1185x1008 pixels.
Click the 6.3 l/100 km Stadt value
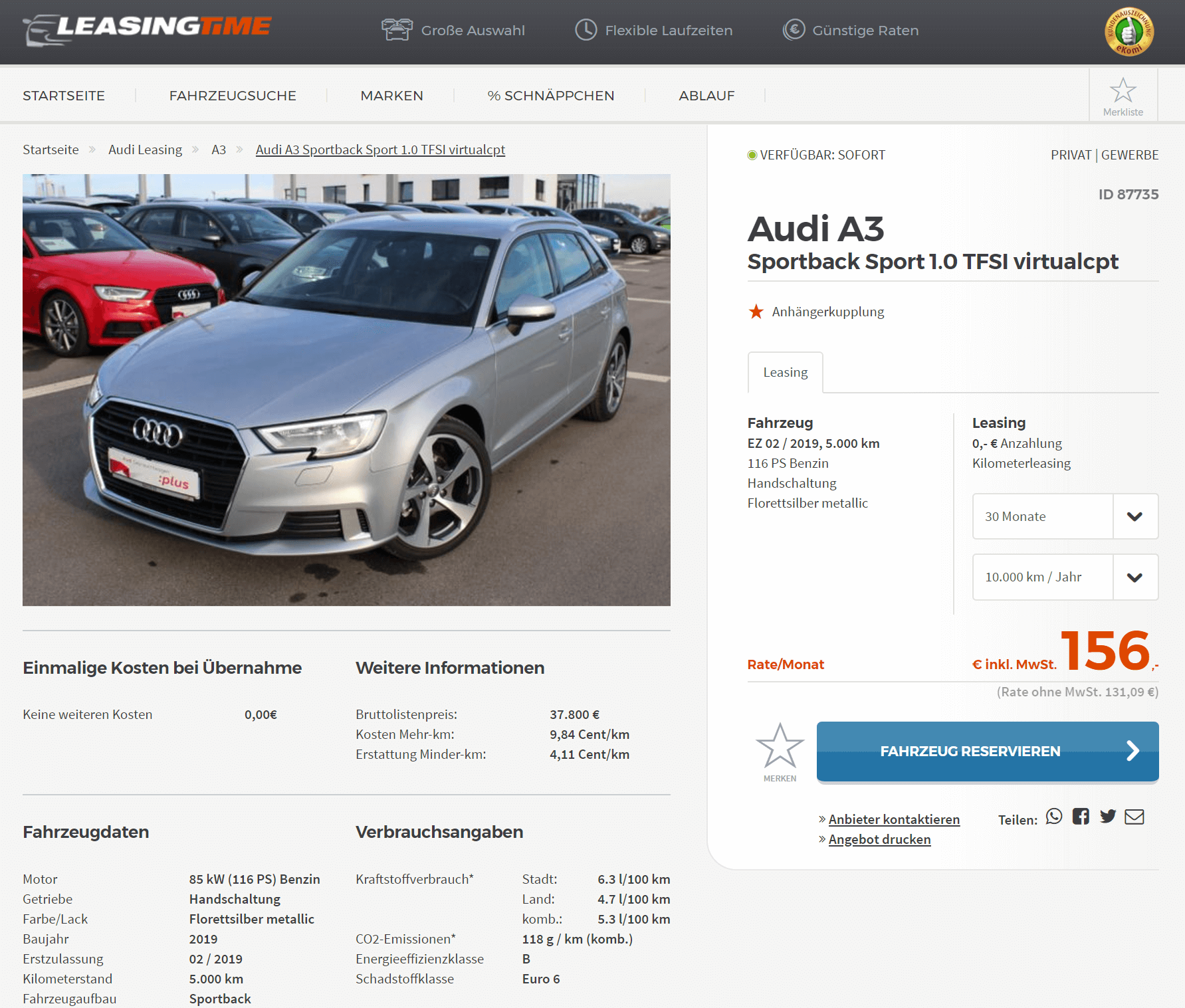coord(634,879)
